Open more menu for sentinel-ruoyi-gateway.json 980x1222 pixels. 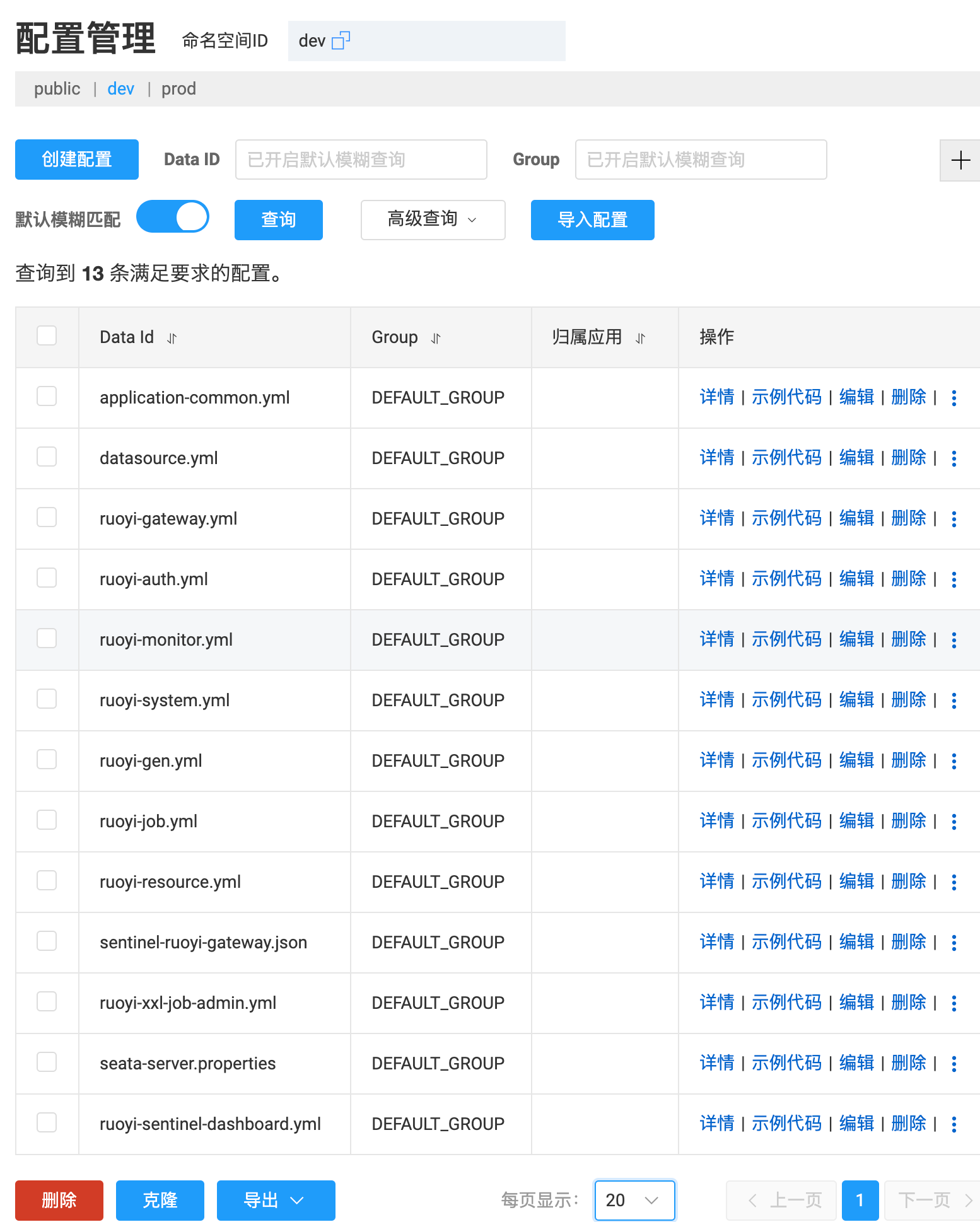[954, 943]
